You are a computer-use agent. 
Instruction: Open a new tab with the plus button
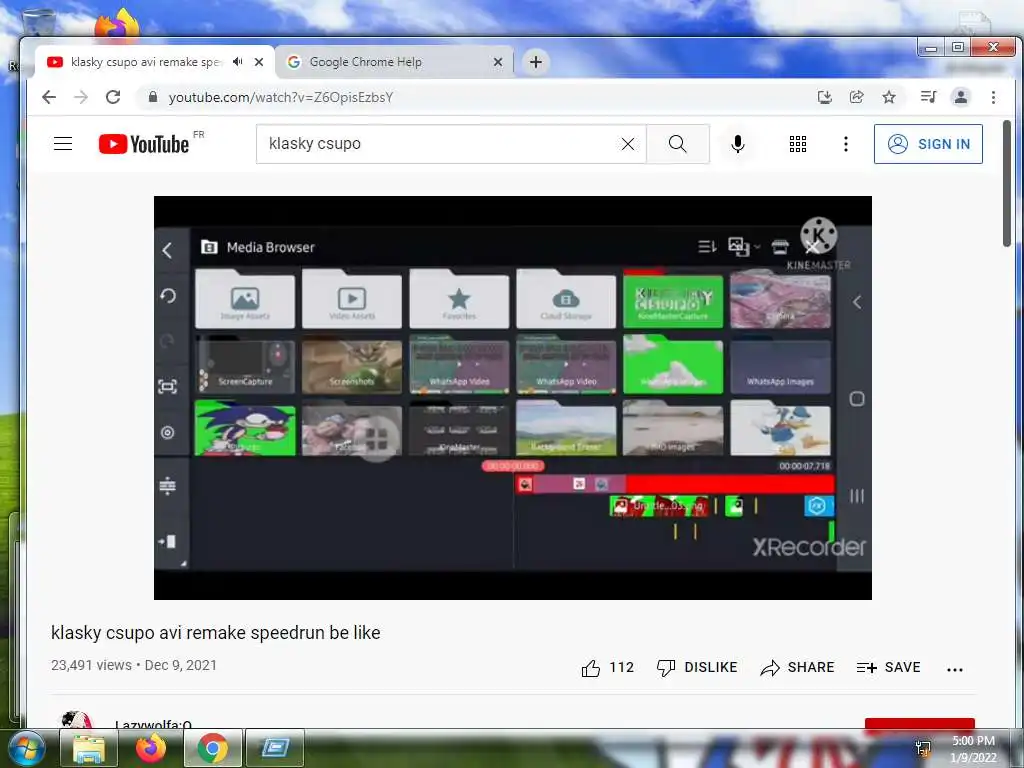click(536, 62)
